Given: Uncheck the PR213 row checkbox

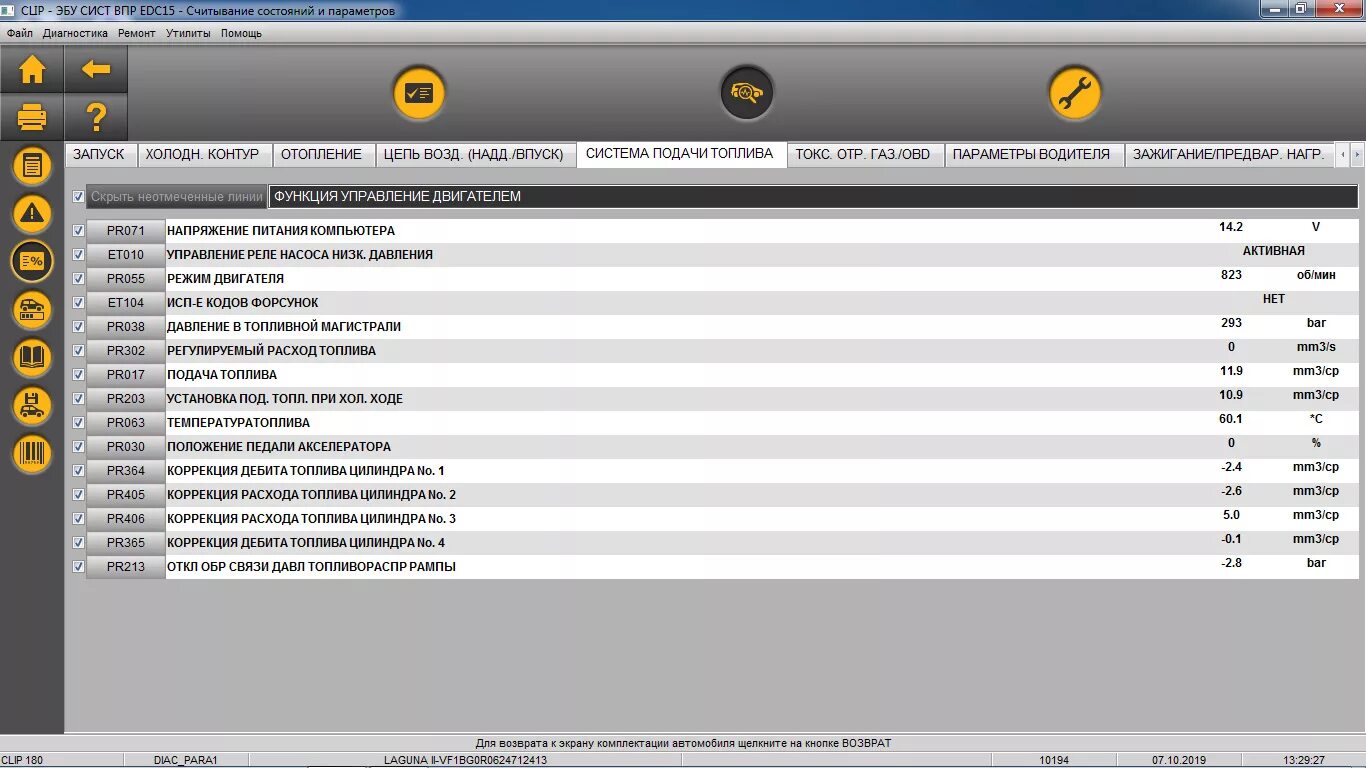Looking at the screenshot, I should tap(79, 566).
